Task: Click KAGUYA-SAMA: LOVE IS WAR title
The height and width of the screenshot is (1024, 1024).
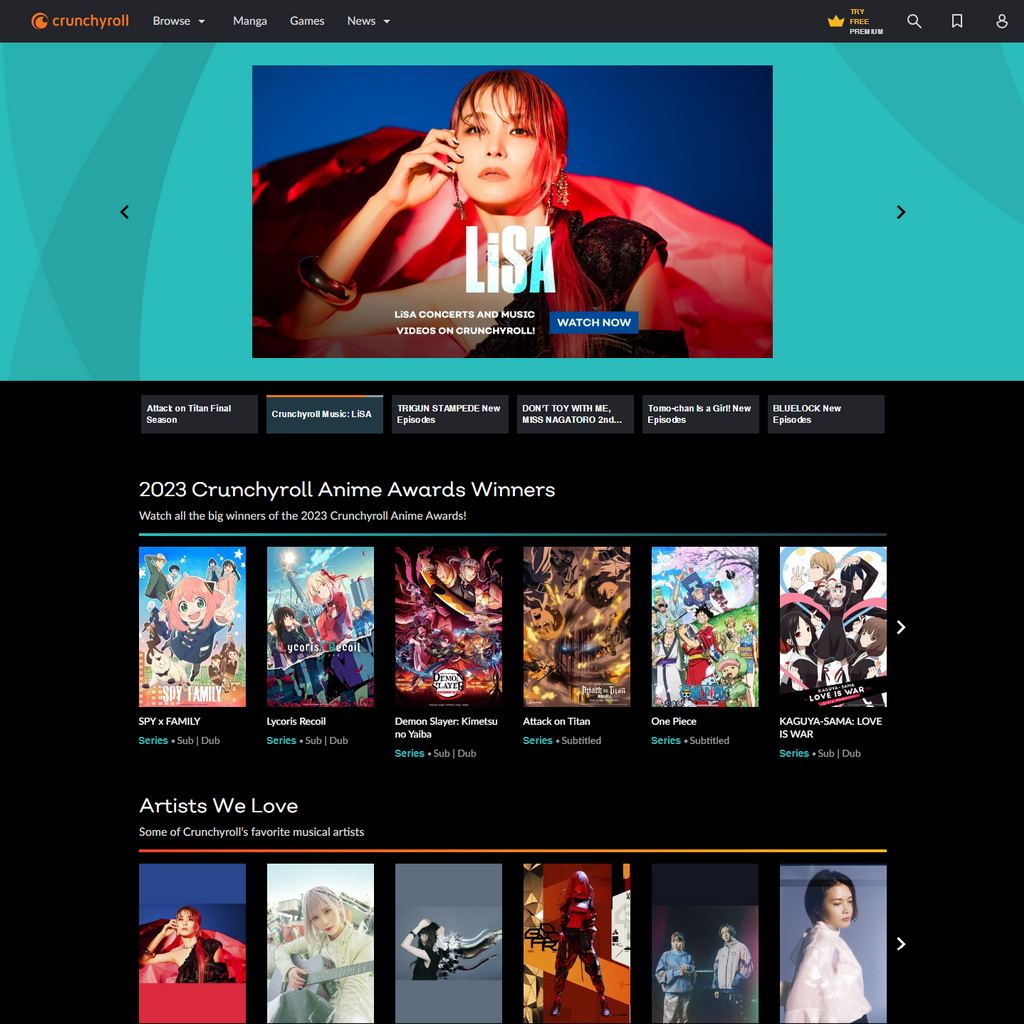Action: coord(830,728)
